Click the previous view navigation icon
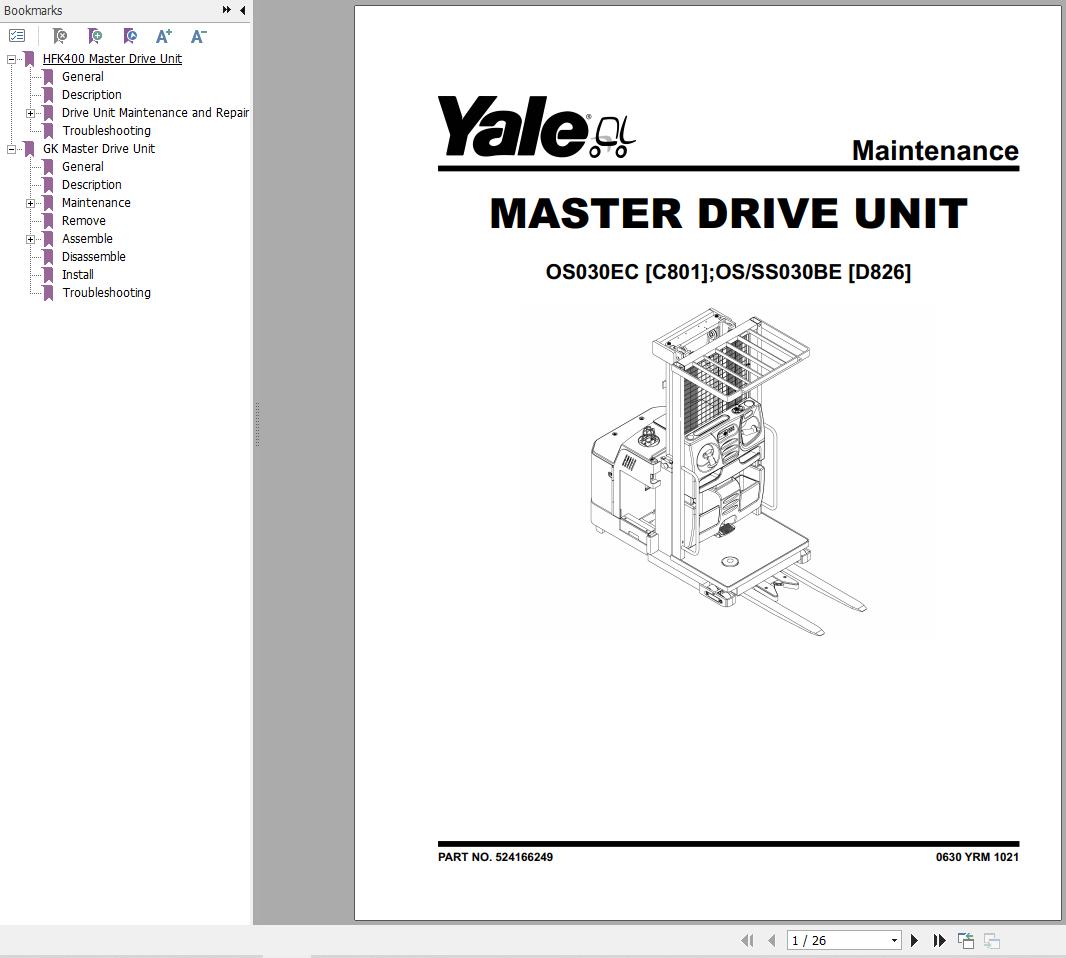1066x958 pixels. pos(965,940)
